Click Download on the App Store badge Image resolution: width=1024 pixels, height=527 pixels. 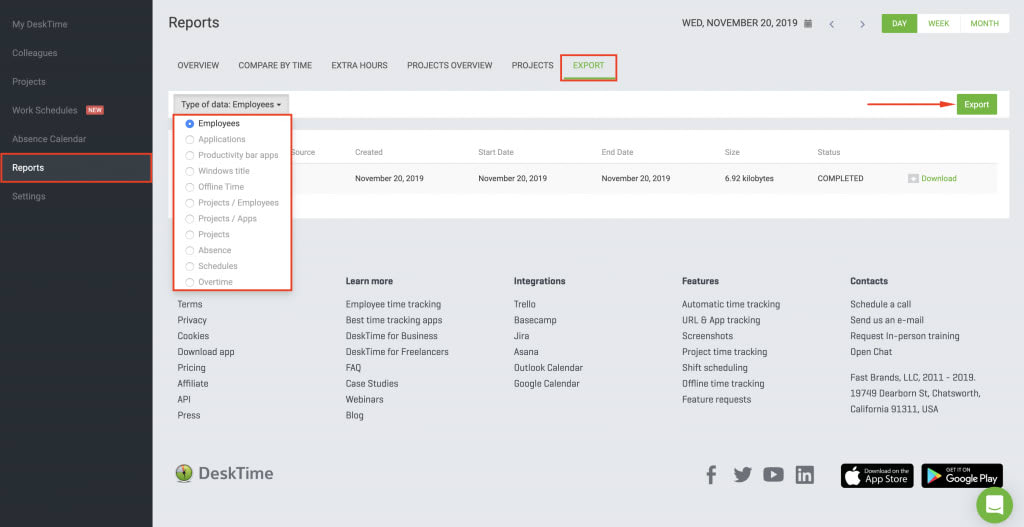[x=877, y=475]
